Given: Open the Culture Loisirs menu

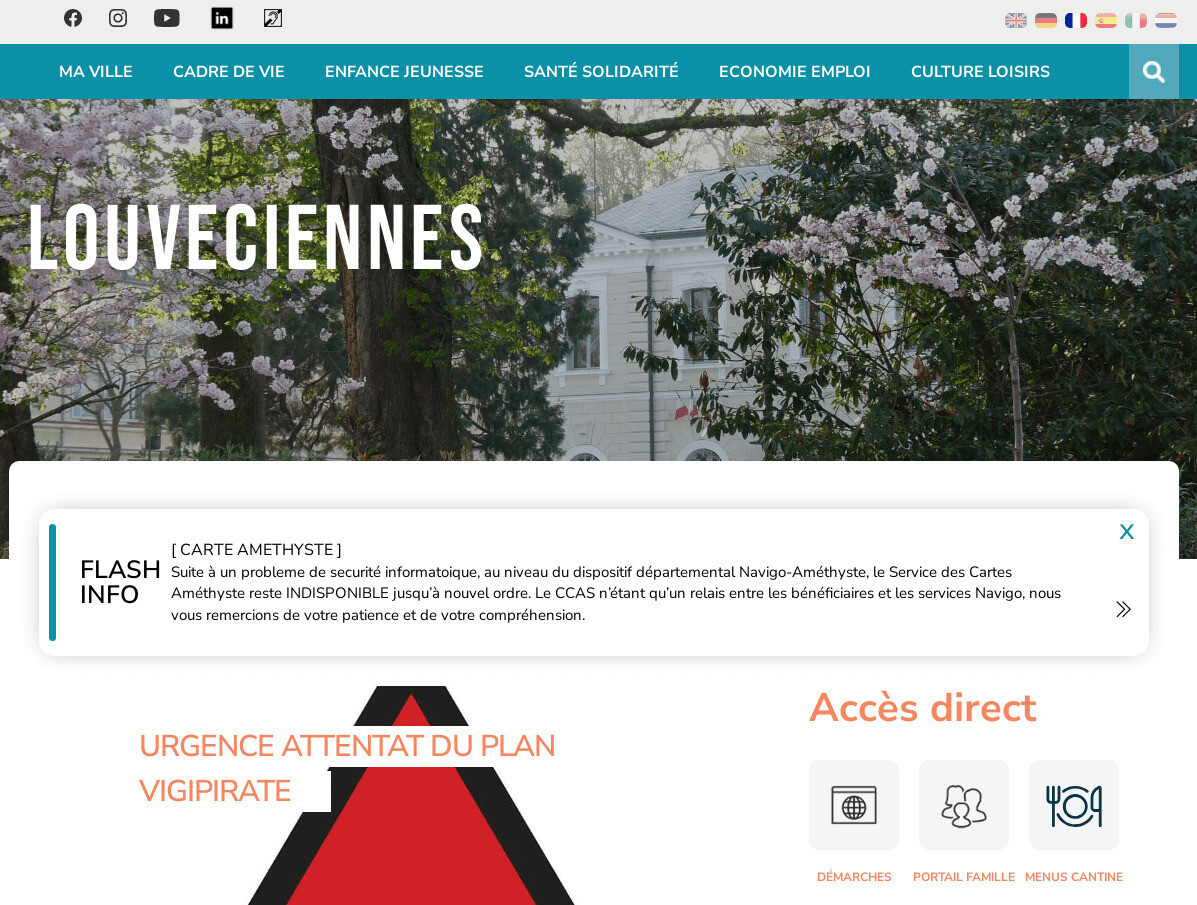Looking at the screenshot, I should (x=980, y=72).
